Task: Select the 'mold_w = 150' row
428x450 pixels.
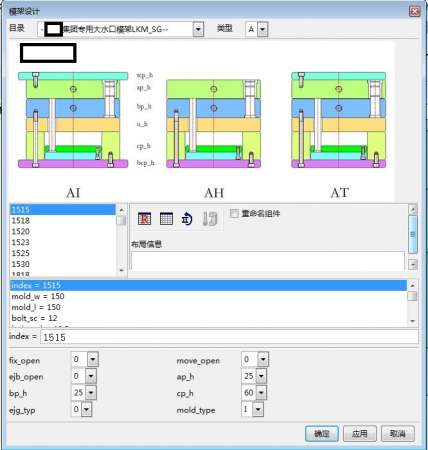Action: [208, 296]
